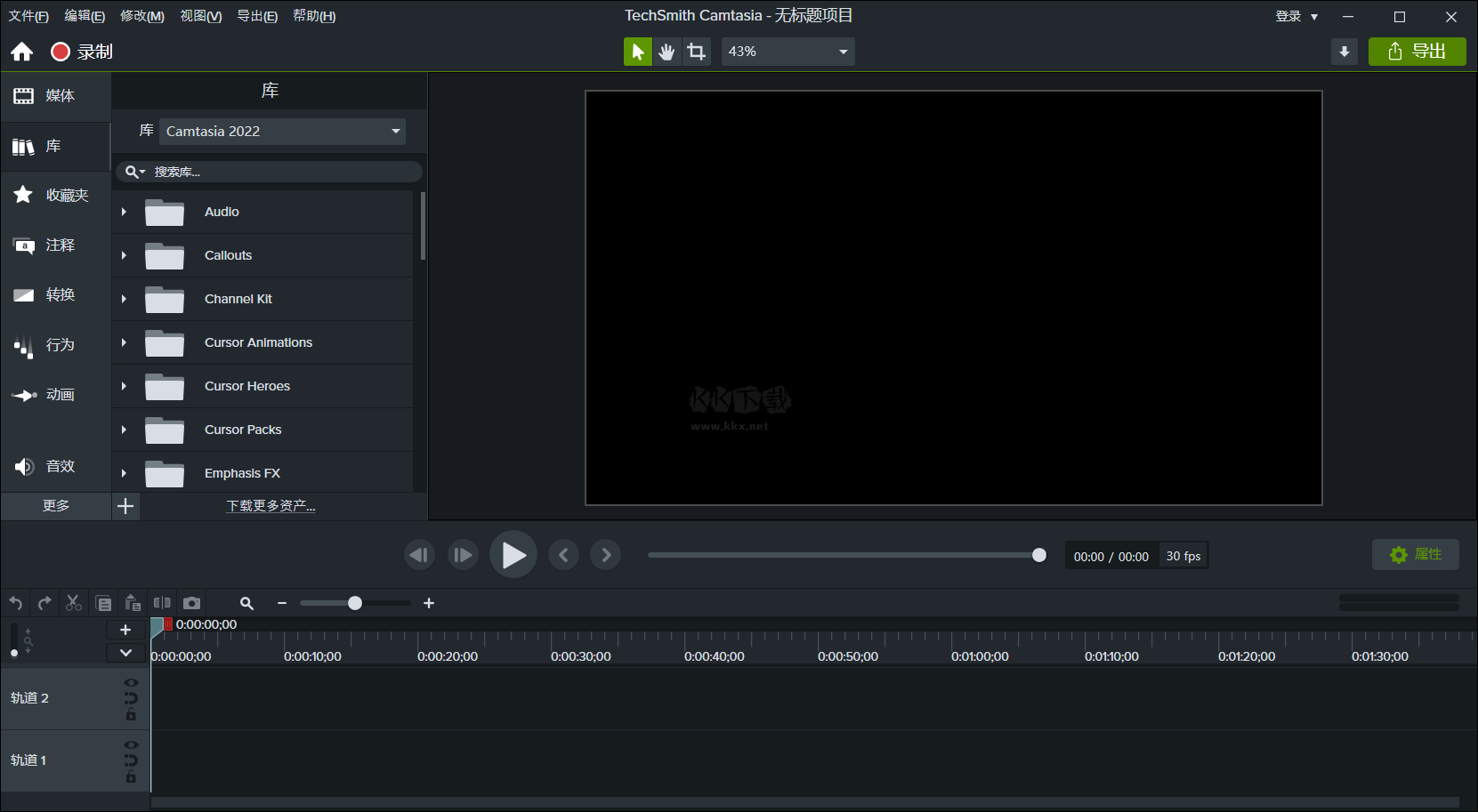Open the Camtasia 2022 library dropdown
Image resolution: width=1478 pixels, height=812 pixels.
coord(281,131)
